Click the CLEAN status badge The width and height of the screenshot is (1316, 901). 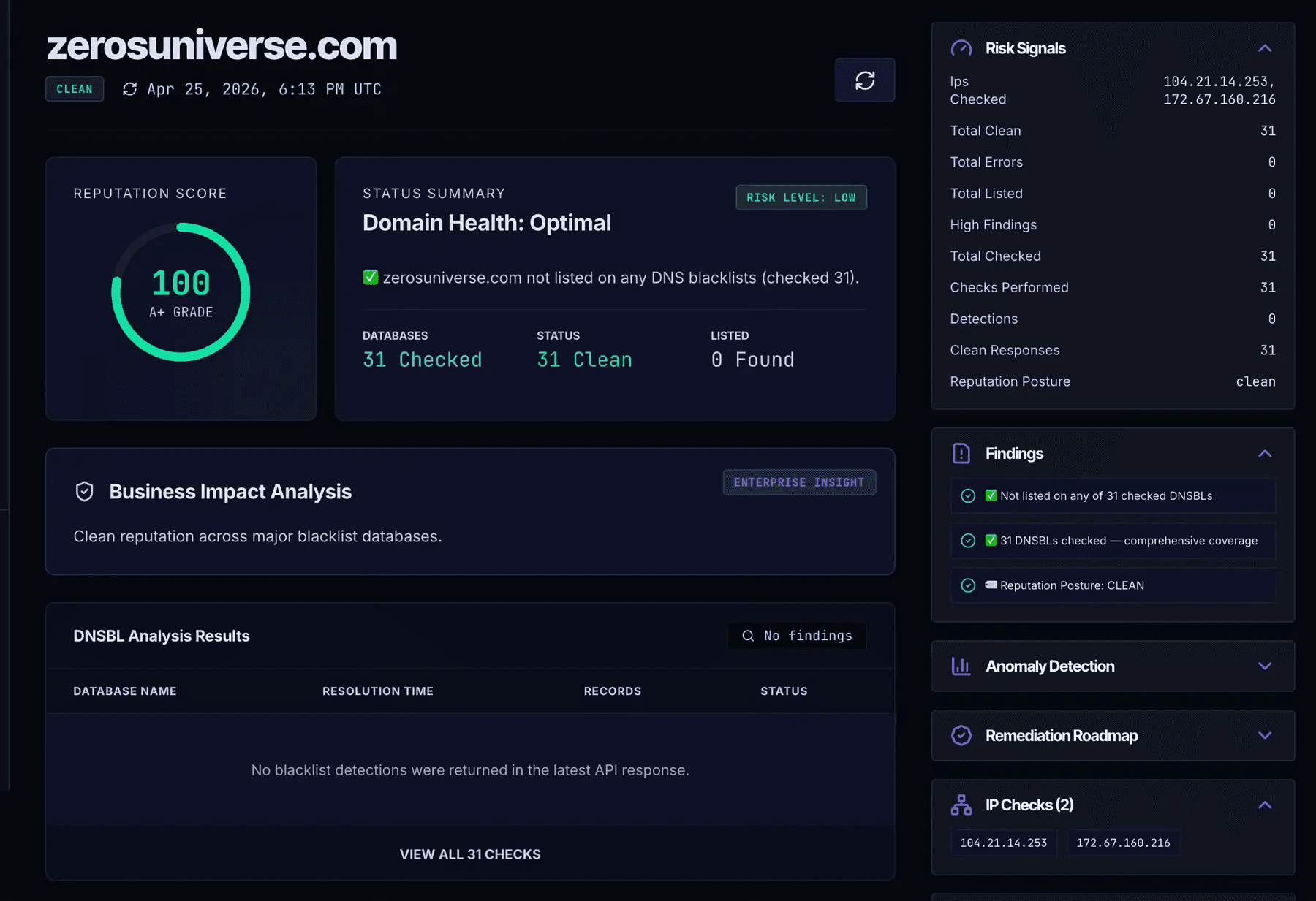click(x=75, y=89)
